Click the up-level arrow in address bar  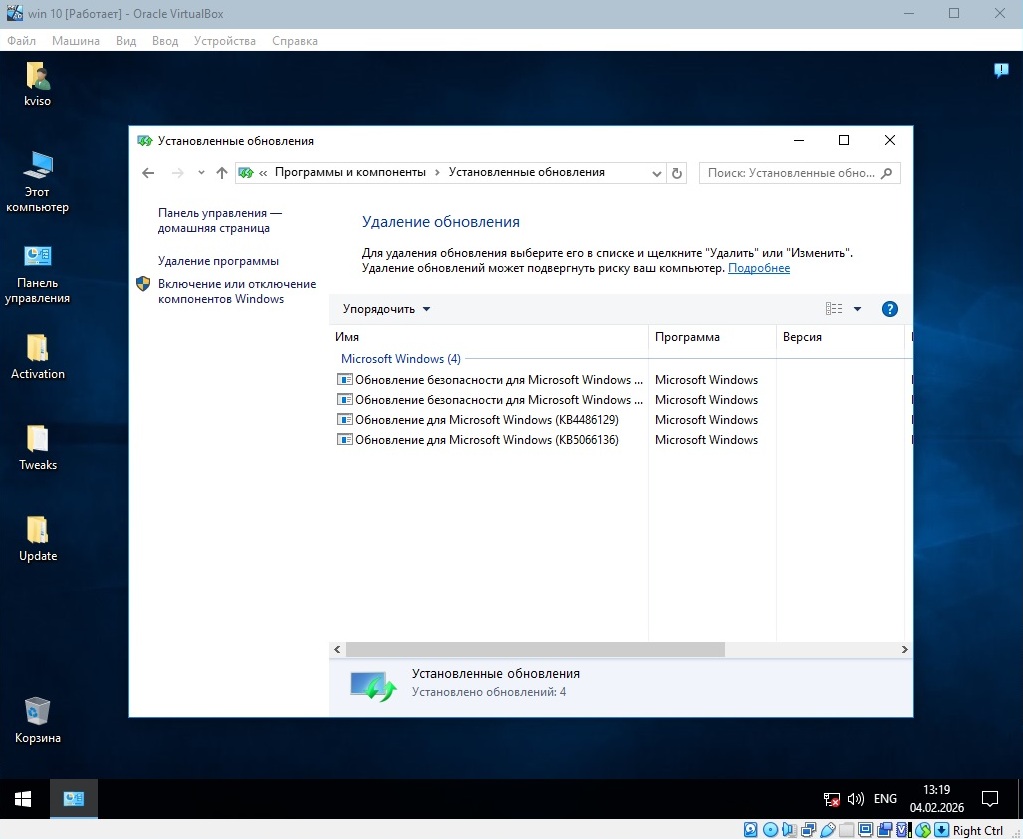tap(222, 173)
